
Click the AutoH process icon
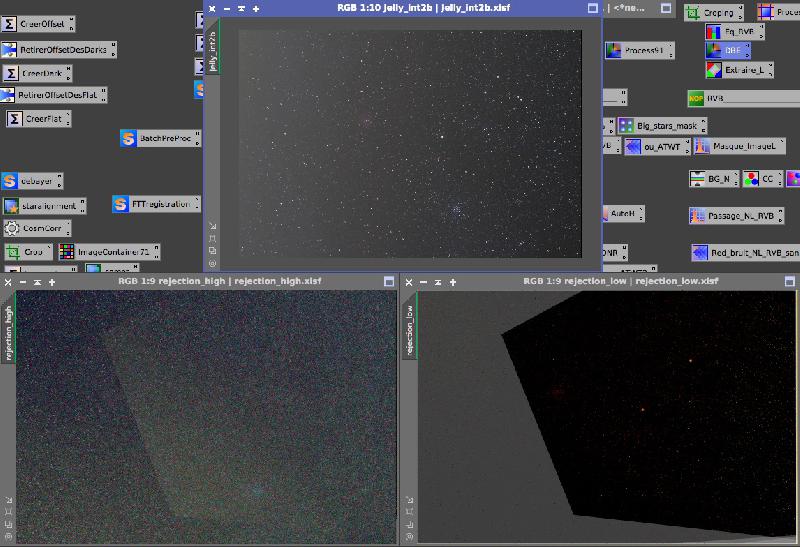(x=624, y=213)
